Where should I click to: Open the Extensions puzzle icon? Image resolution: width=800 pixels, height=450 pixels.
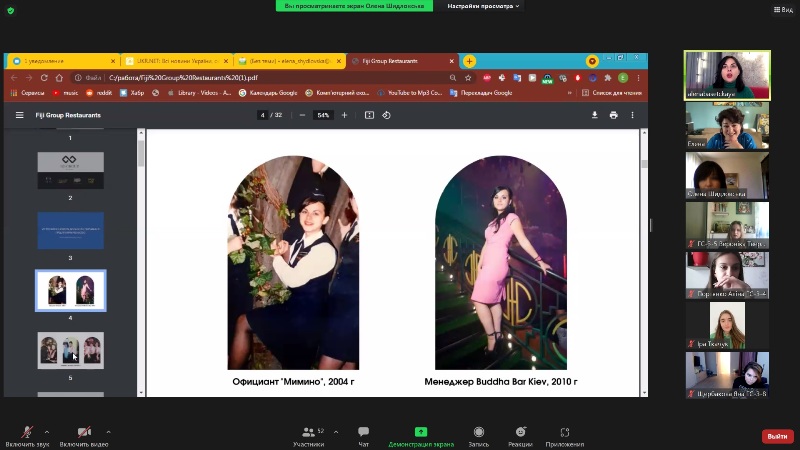click(x=608, y=78)
